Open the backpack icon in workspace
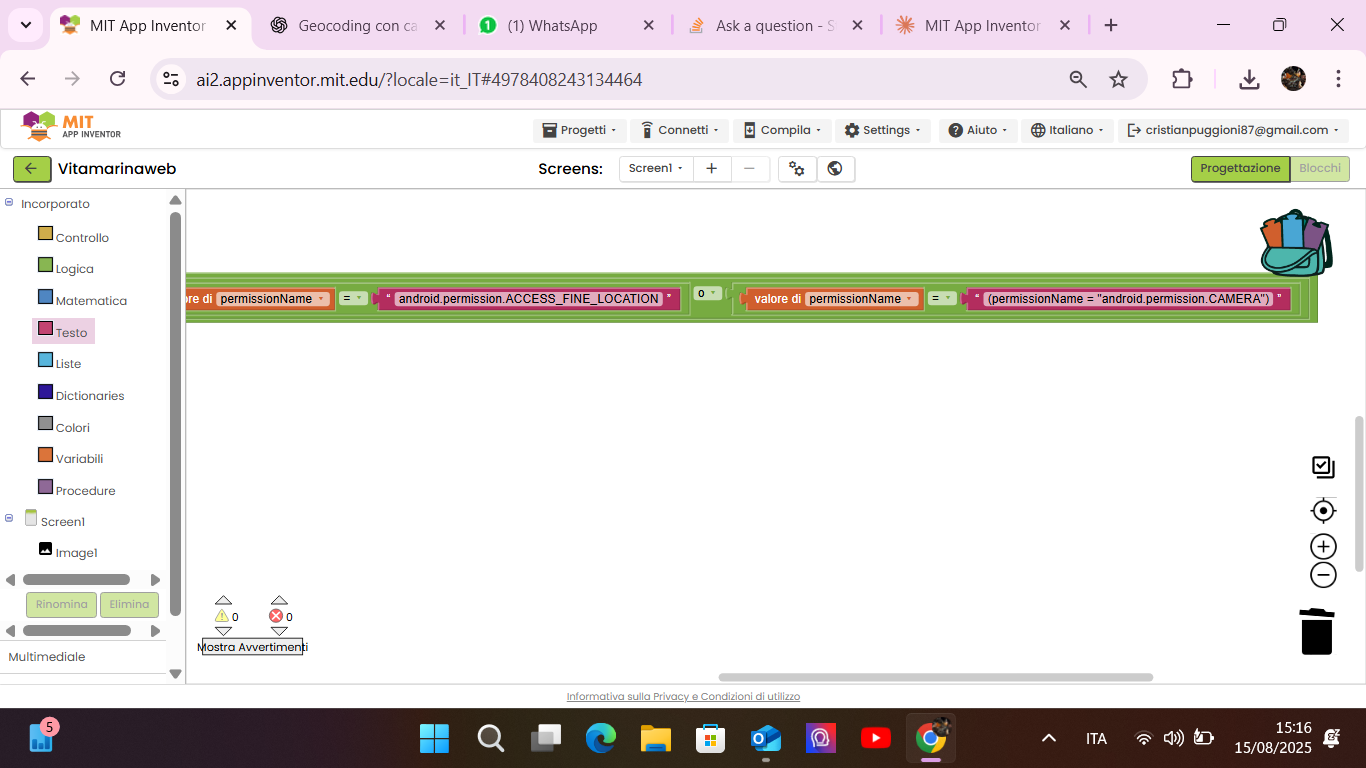Viewport: 1366px width, 768px height. 1295,243
